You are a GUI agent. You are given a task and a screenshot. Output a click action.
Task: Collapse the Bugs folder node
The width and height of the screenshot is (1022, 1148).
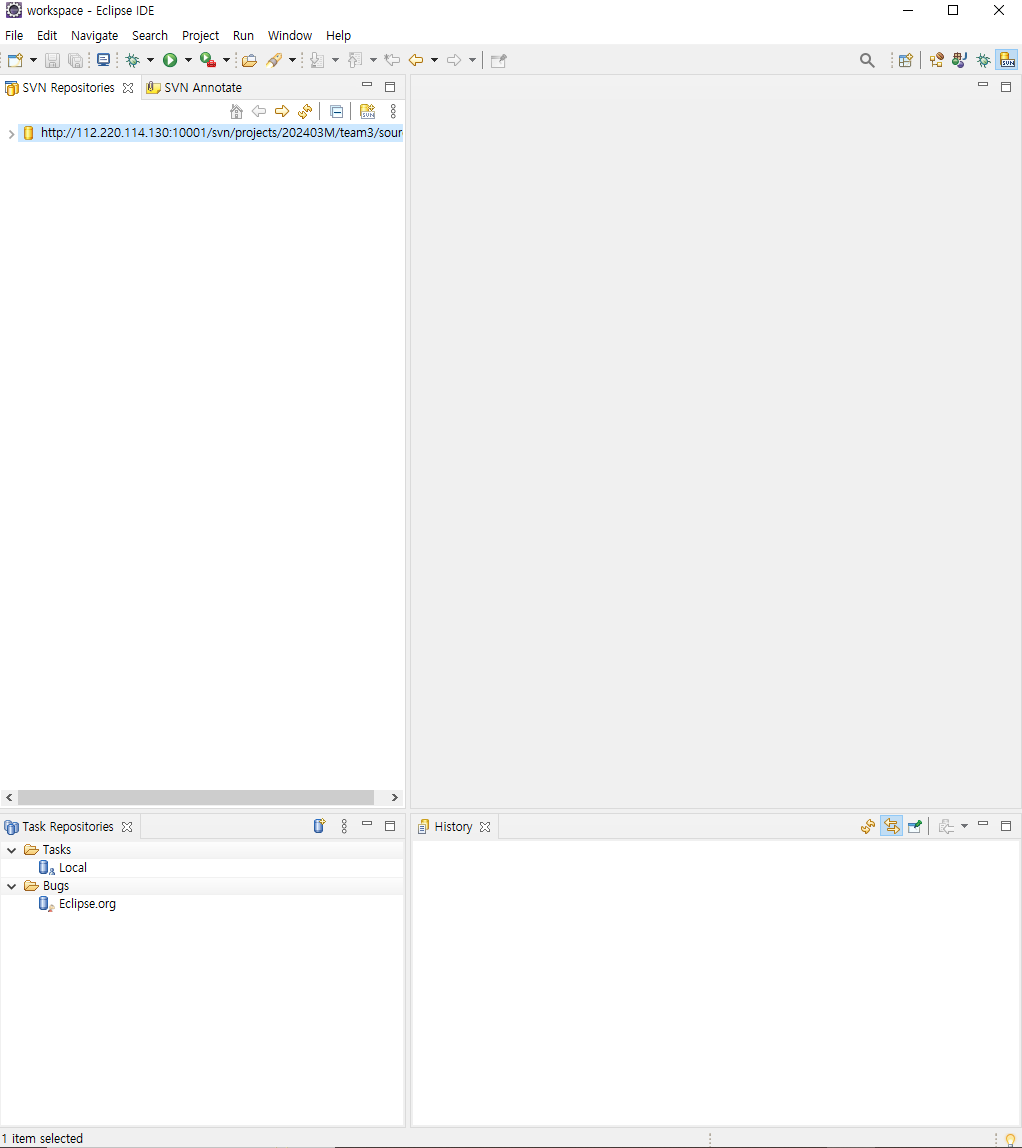coord(12,886)
